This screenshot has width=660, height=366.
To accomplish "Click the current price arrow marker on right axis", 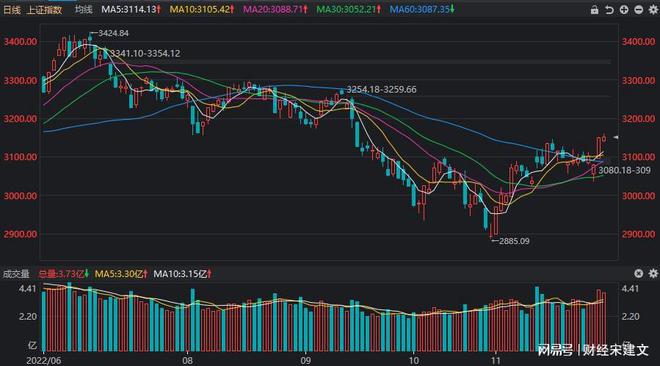I will (x=615, y=137).
